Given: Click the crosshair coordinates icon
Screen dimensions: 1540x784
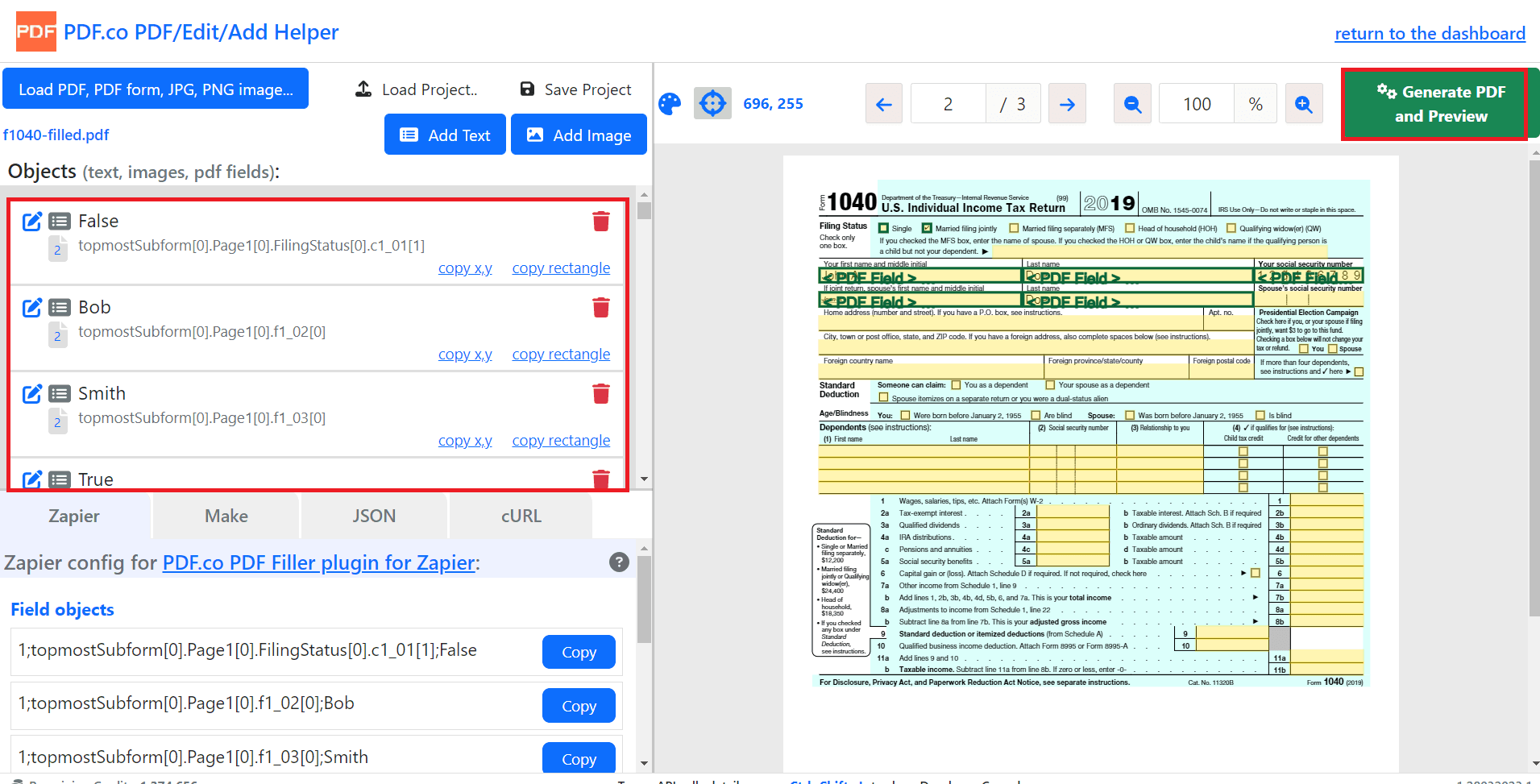Looking at the screenshot, I should (712, 104).
